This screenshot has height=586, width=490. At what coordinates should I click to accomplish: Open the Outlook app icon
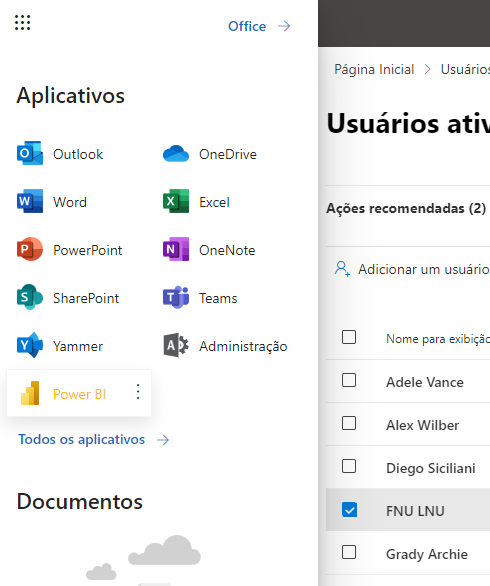tap(30, 153)
